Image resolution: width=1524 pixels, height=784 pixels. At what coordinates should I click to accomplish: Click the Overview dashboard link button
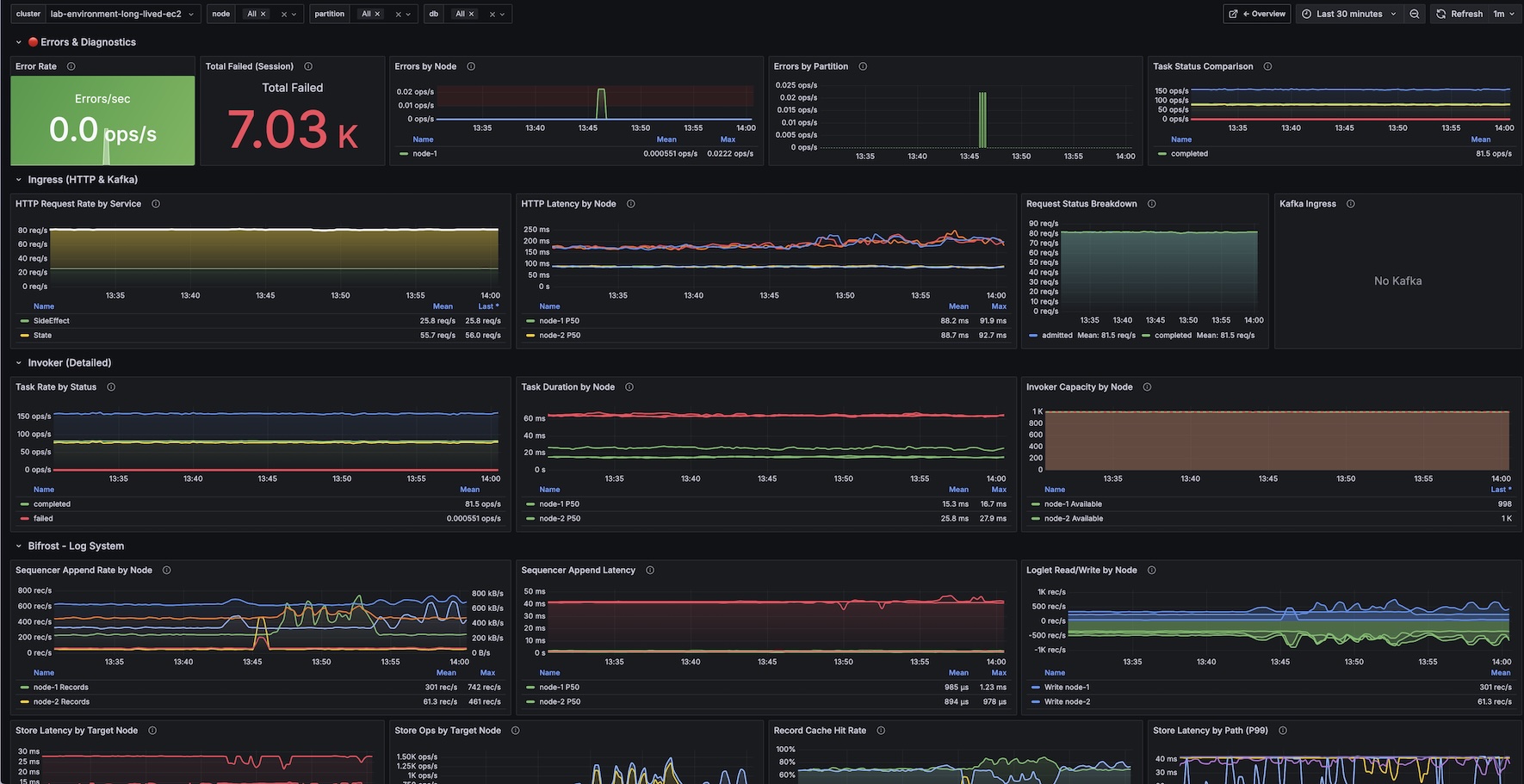pos(1256,14)
